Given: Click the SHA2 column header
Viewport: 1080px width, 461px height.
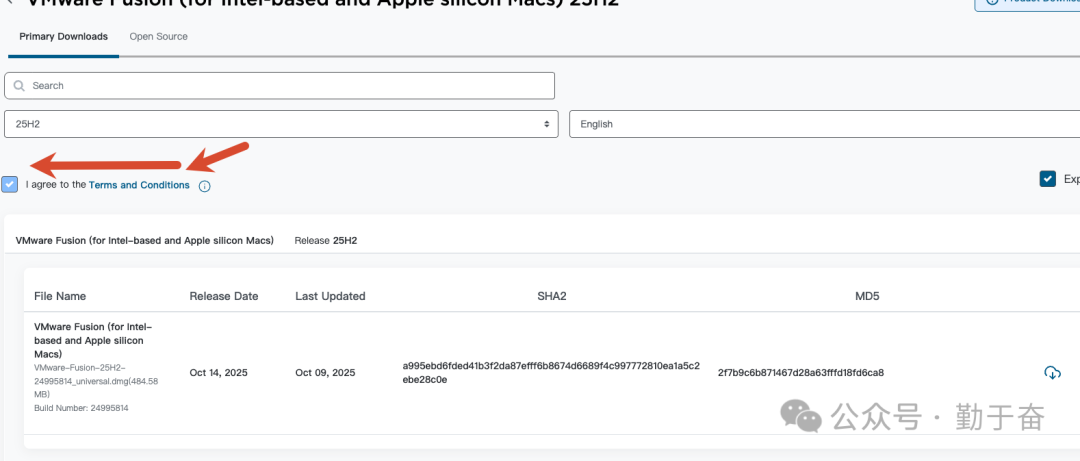Looking at the screenshot, I should [x=551, y=296].
